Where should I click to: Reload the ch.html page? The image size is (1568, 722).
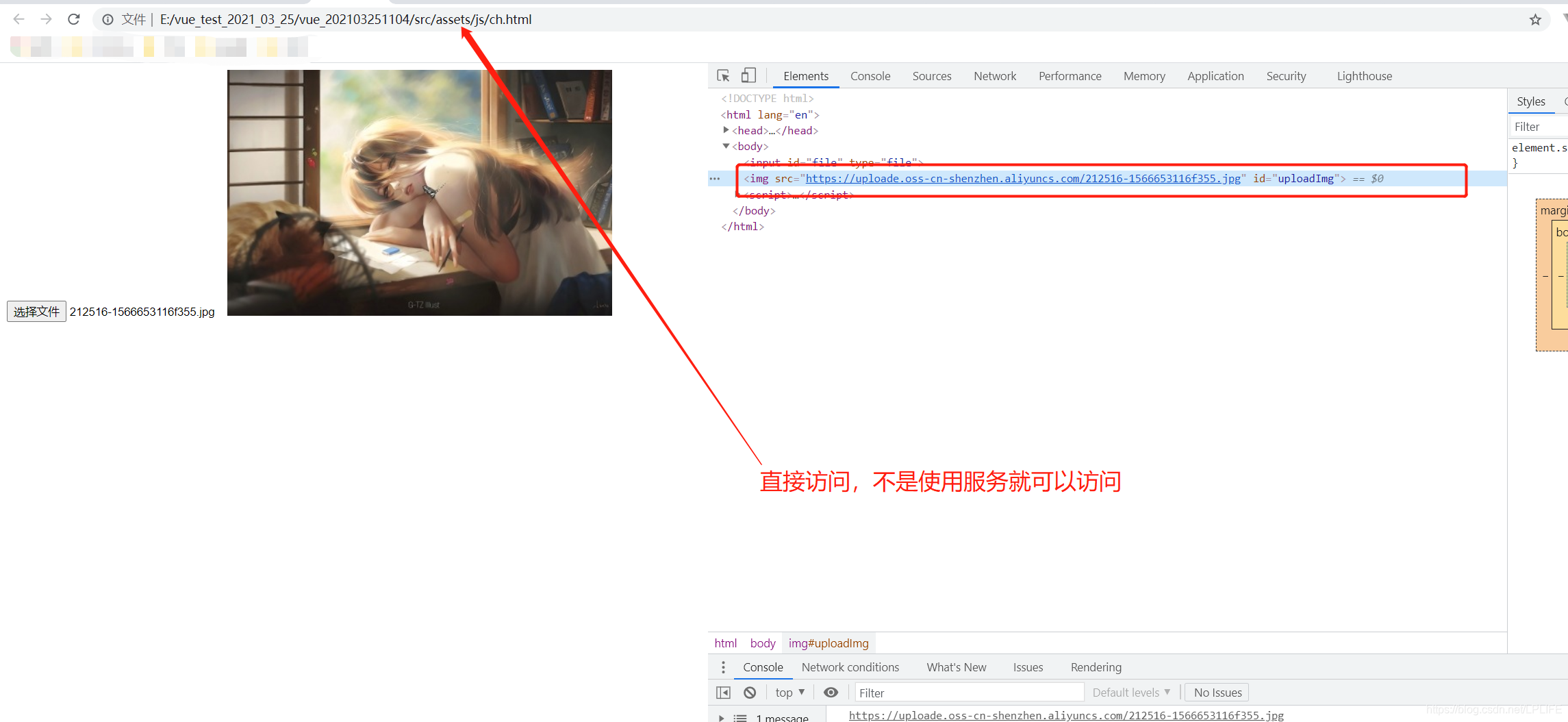(74, 19)
